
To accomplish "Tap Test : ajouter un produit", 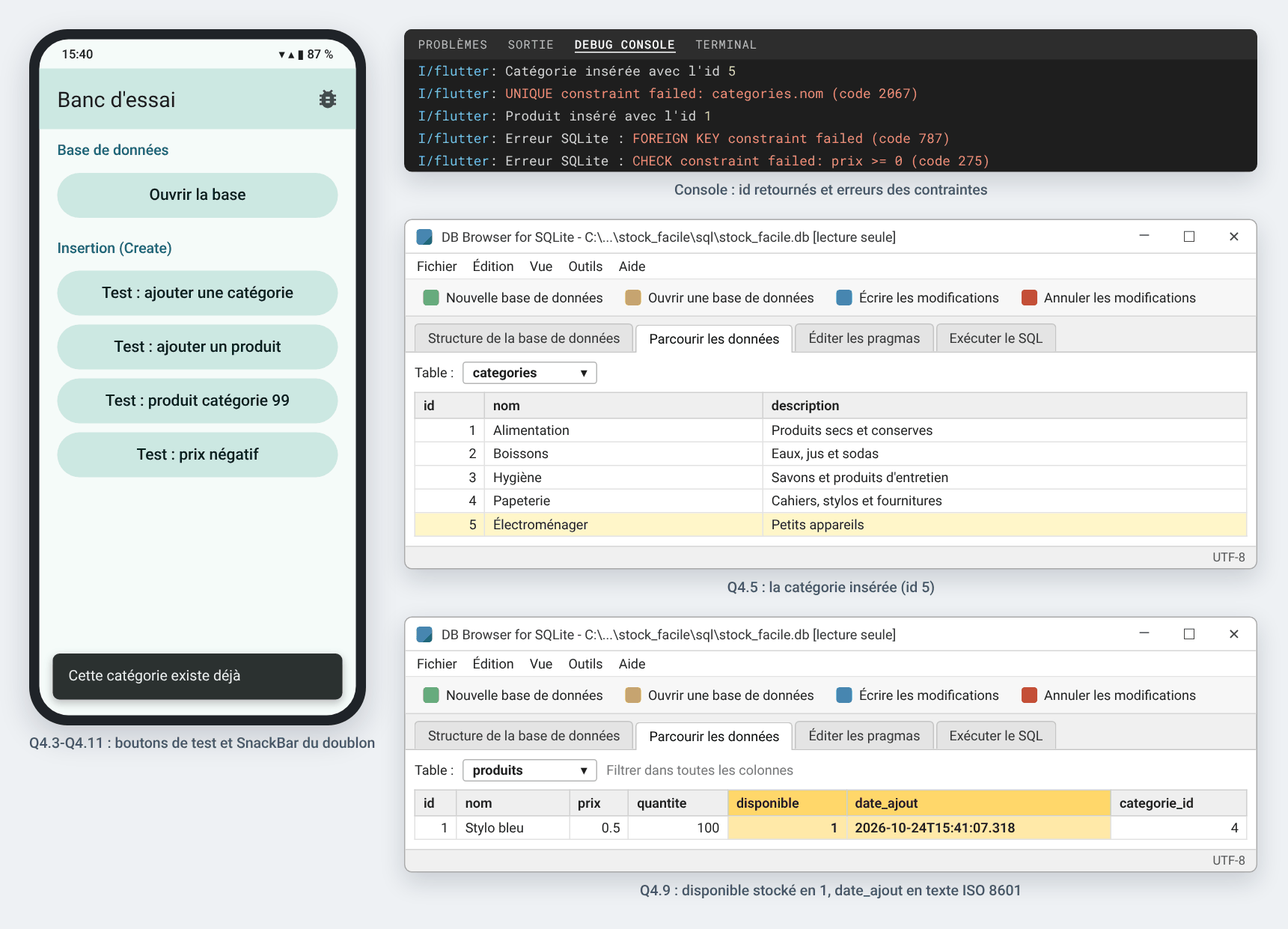I will pyautogui.click(x=198, y=347).
